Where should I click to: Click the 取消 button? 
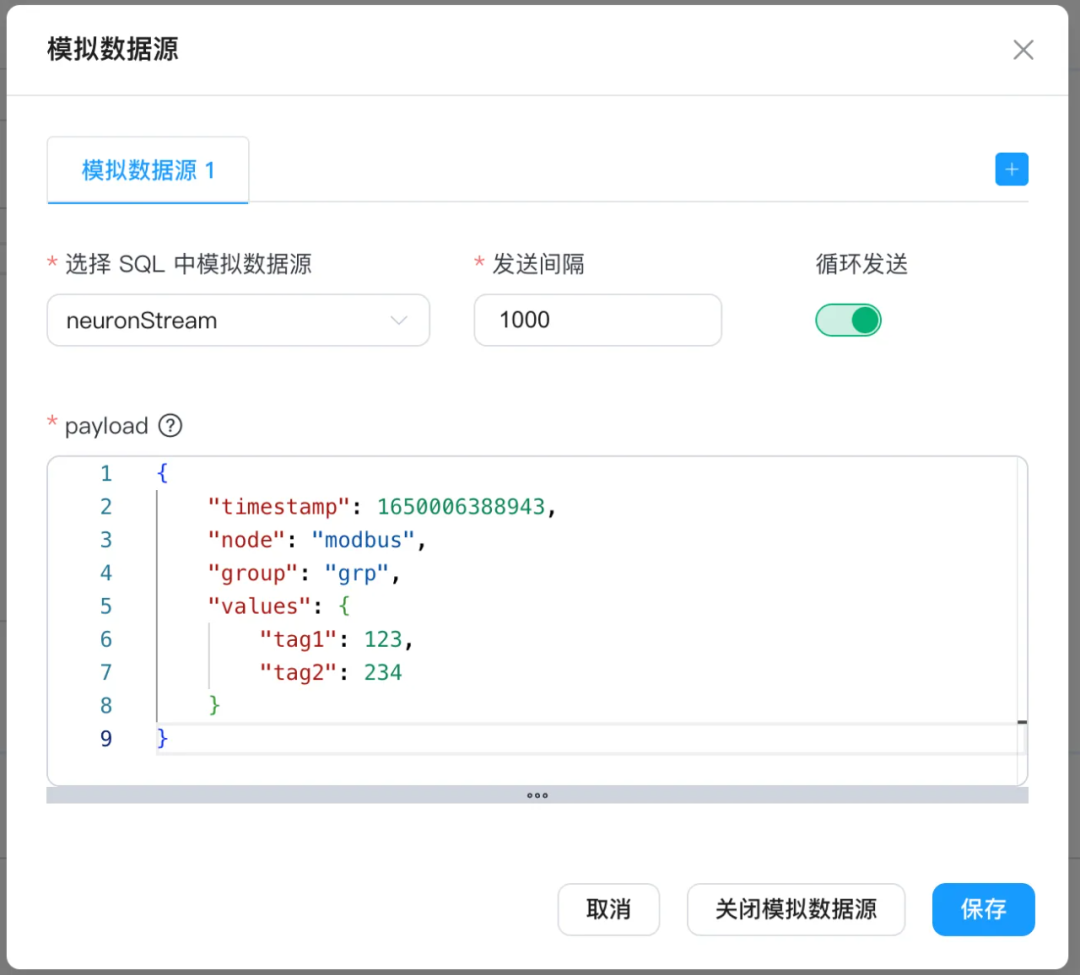[x=608, y=909]
